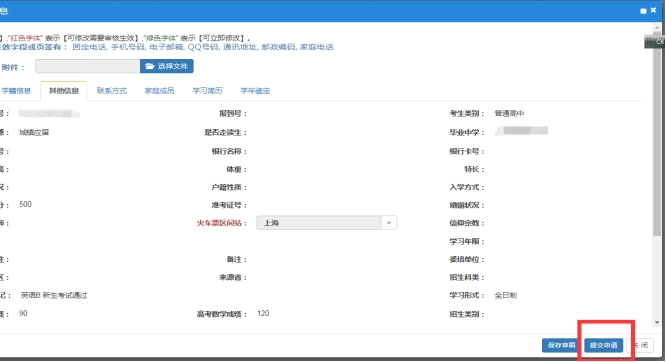Click the 考生类别 label
Screen dimensions: 666x362
[x=467, y=113]
